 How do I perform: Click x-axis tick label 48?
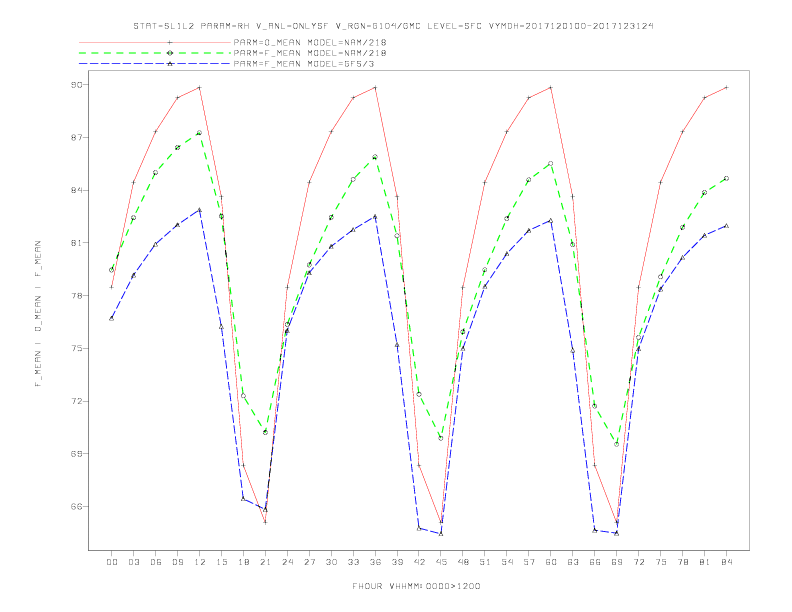click(x=463, y=562)
